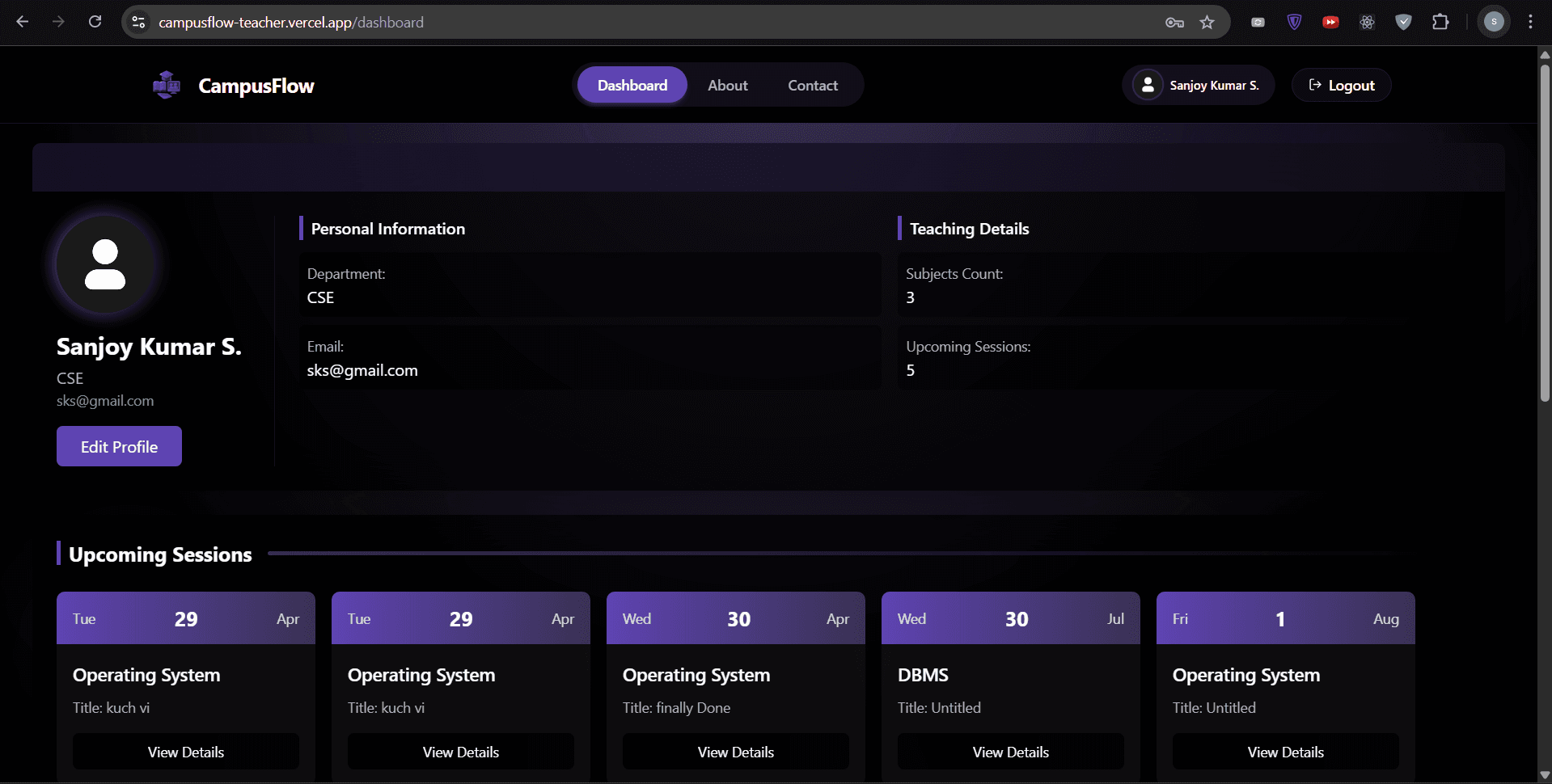Click the browser address bar
The height and width of the screenshot is (784, 1552).
pos(566,22)
